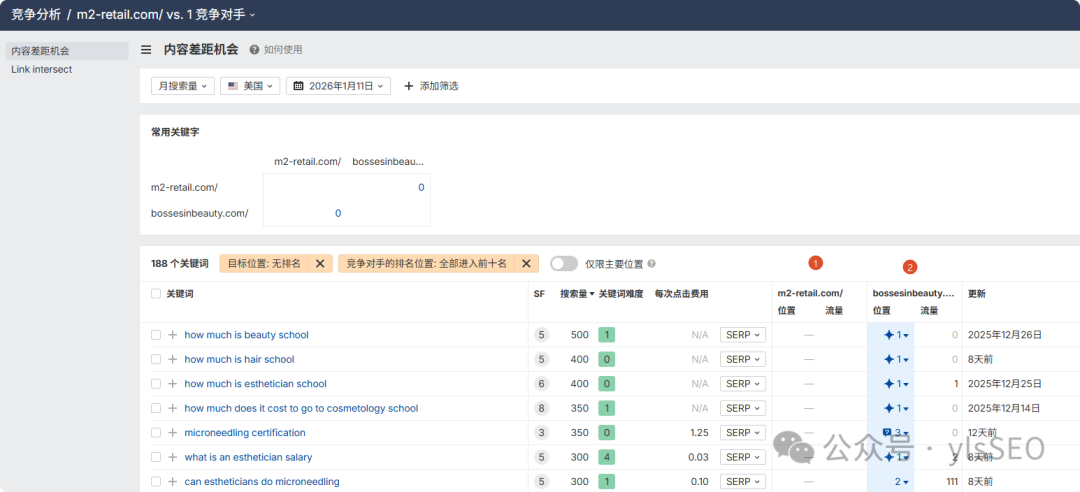Add keyword how much is beauty school via plus
This screenshot has height=492, width=1080.
172,335
